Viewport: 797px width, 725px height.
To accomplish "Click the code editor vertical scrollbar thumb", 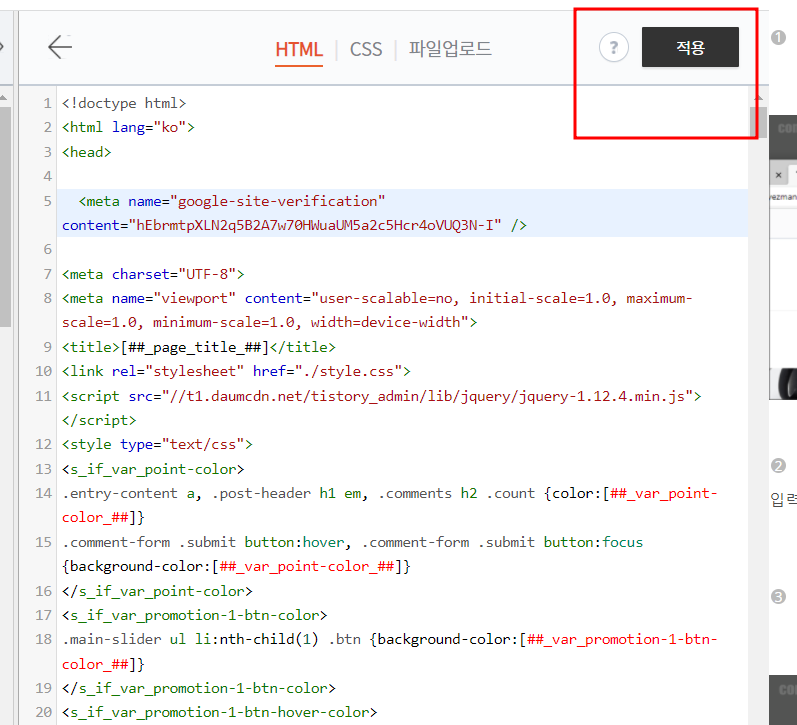I will tap(757, 122).
